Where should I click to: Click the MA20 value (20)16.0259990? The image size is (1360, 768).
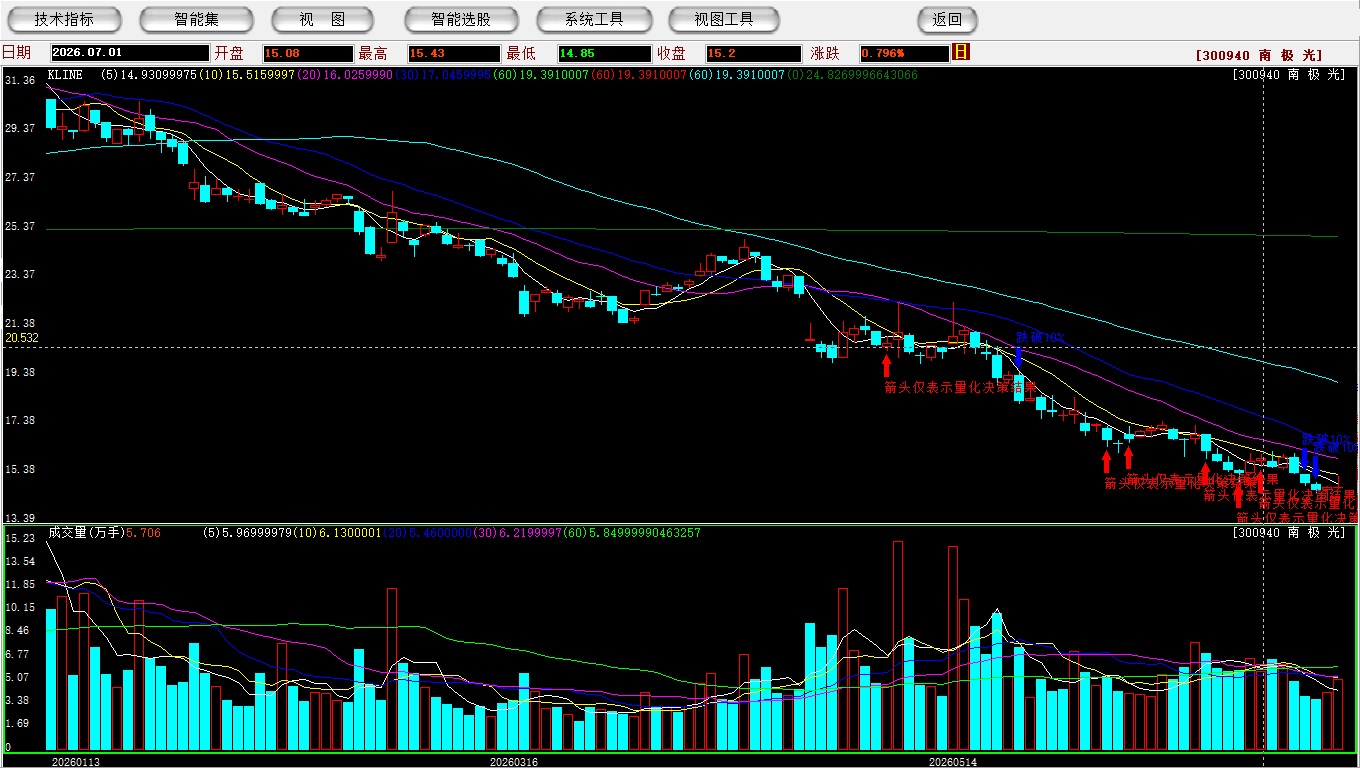click(x=343, y=75)
